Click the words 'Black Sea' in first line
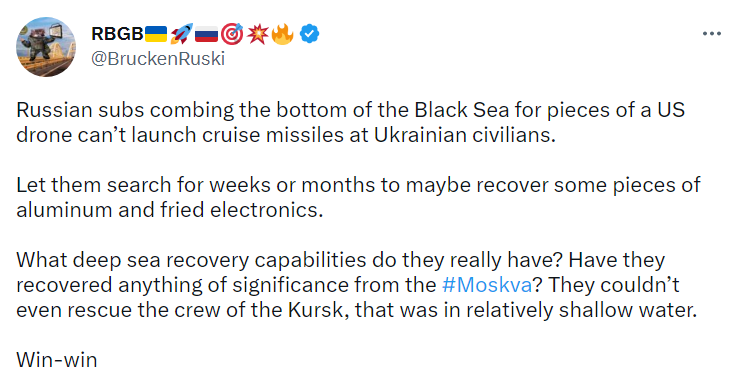738x384 pixels. pyautogui.click(x=462, y=110)
